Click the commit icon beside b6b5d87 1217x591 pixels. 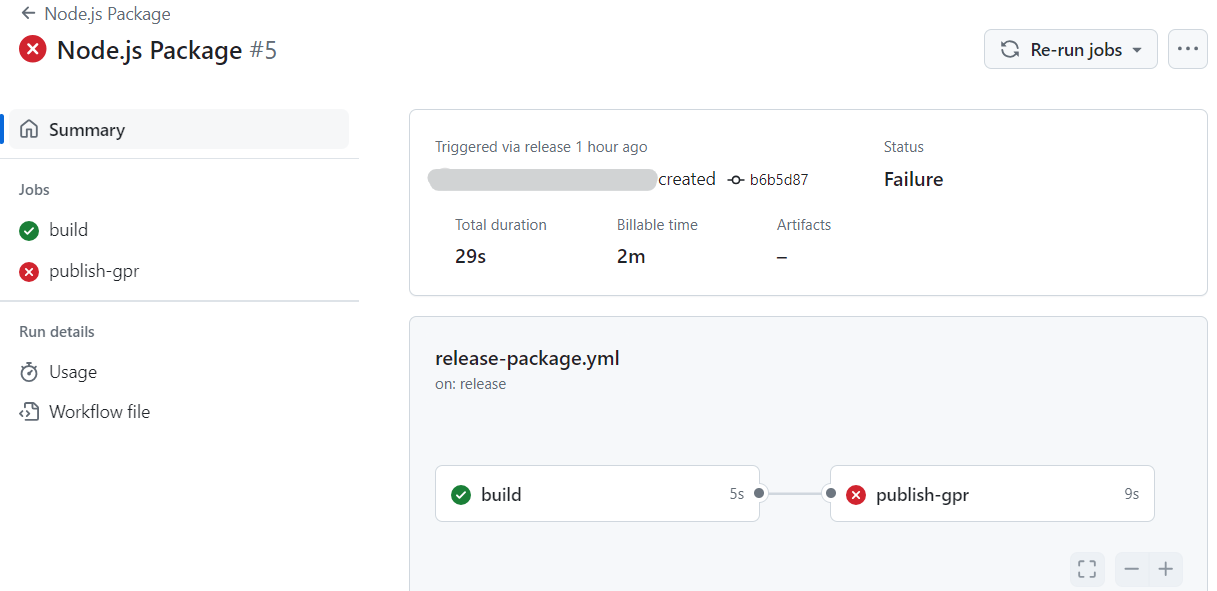point(734,179)
